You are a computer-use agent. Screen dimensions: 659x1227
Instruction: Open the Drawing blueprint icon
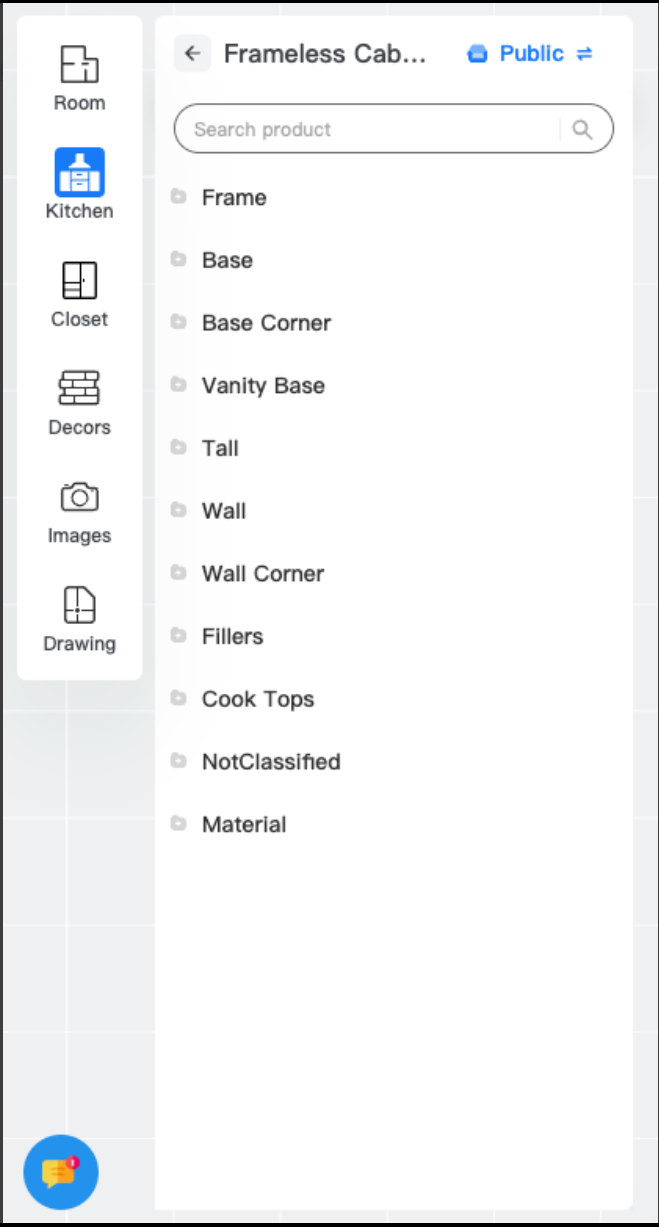click(79, 605)
